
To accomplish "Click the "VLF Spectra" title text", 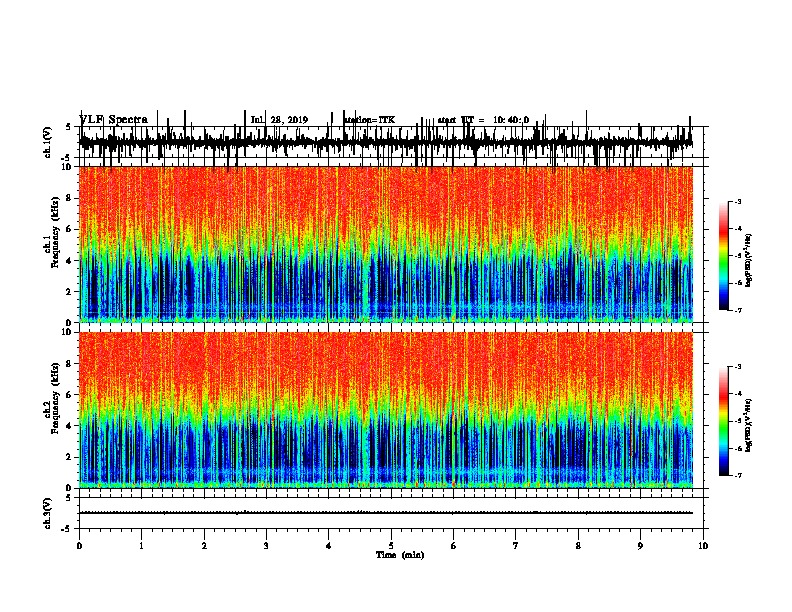I will 113,120.
